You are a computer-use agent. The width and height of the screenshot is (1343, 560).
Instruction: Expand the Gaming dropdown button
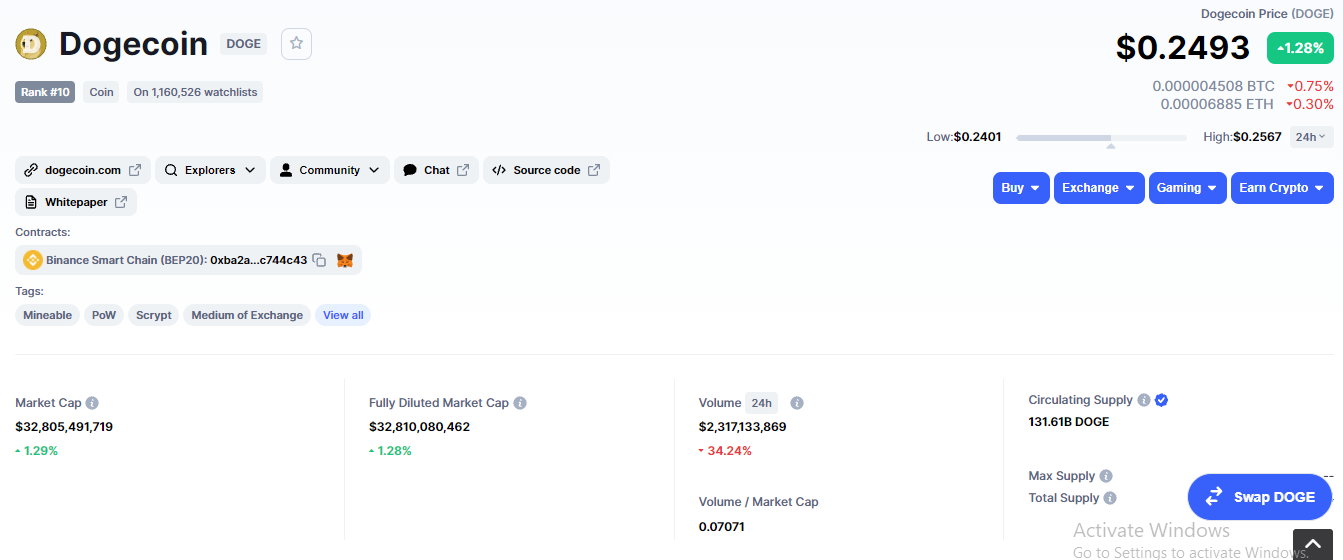1188,188
